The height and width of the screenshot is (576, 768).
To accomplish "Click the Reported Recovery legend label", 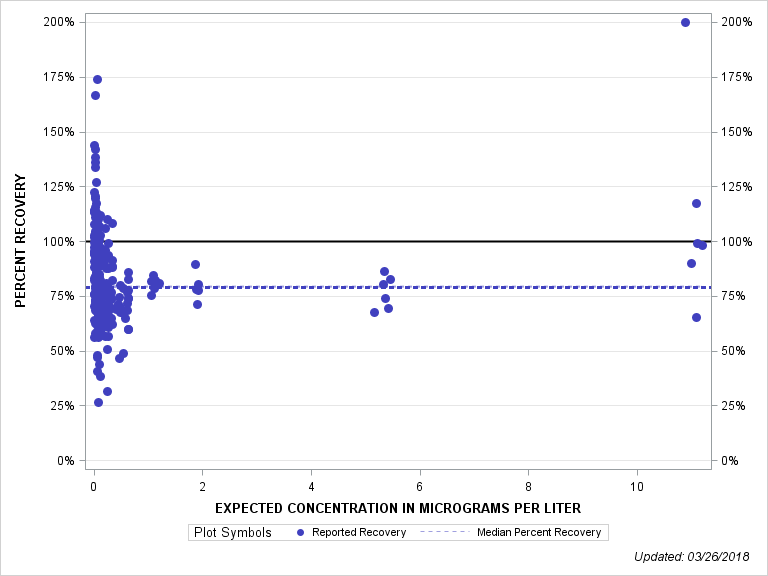I will click(x=359, y=533).
